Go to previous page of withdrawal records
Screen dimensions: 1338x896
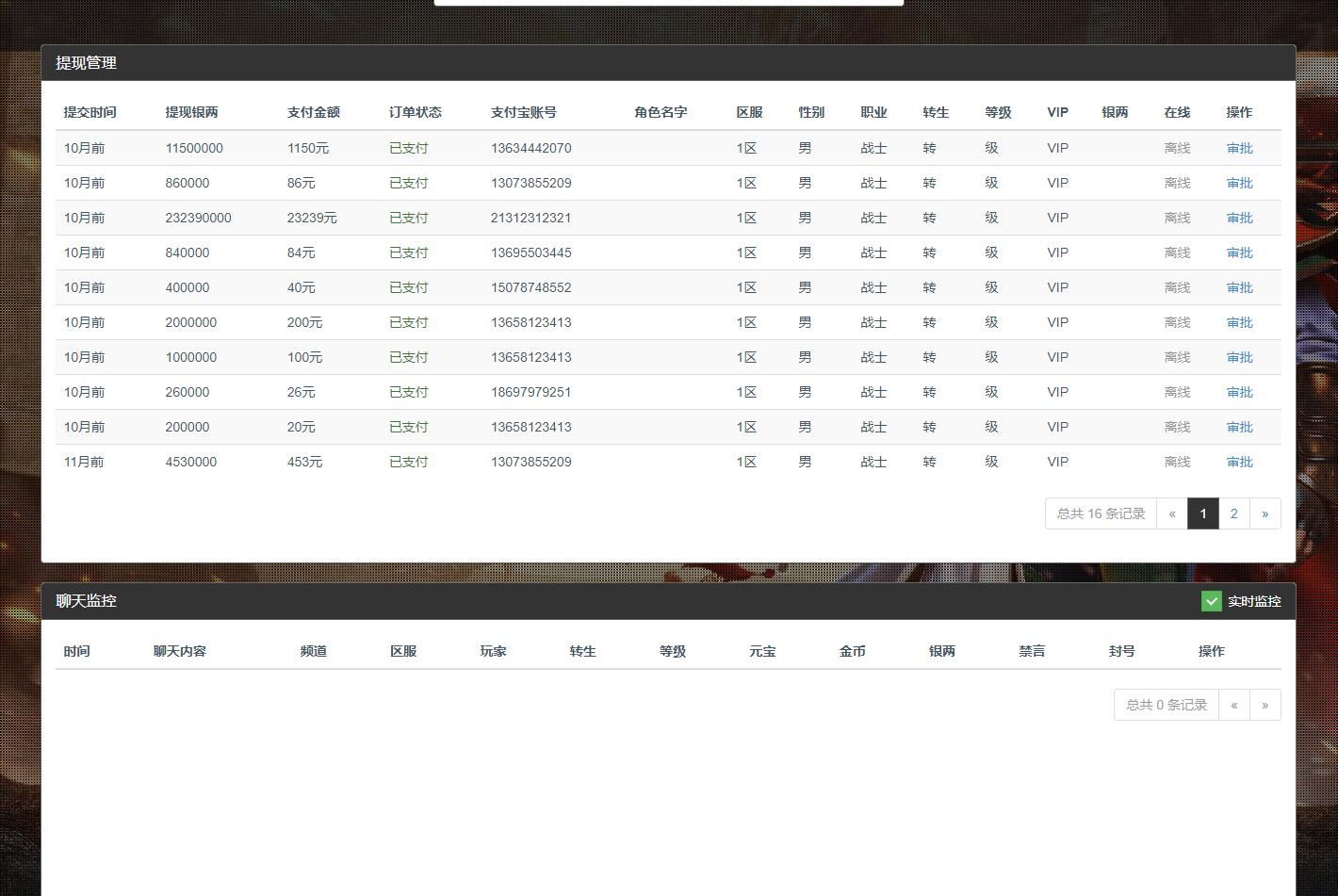click(1172, 513)
